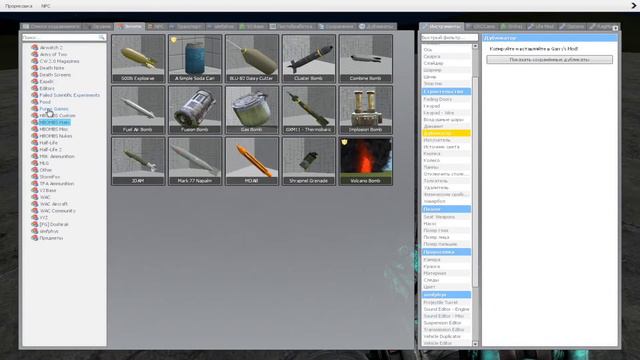Open the HBOMBS Misc category
Image resolution: width=640 pixels, height=360 pixels.
(x=53, y=129)
